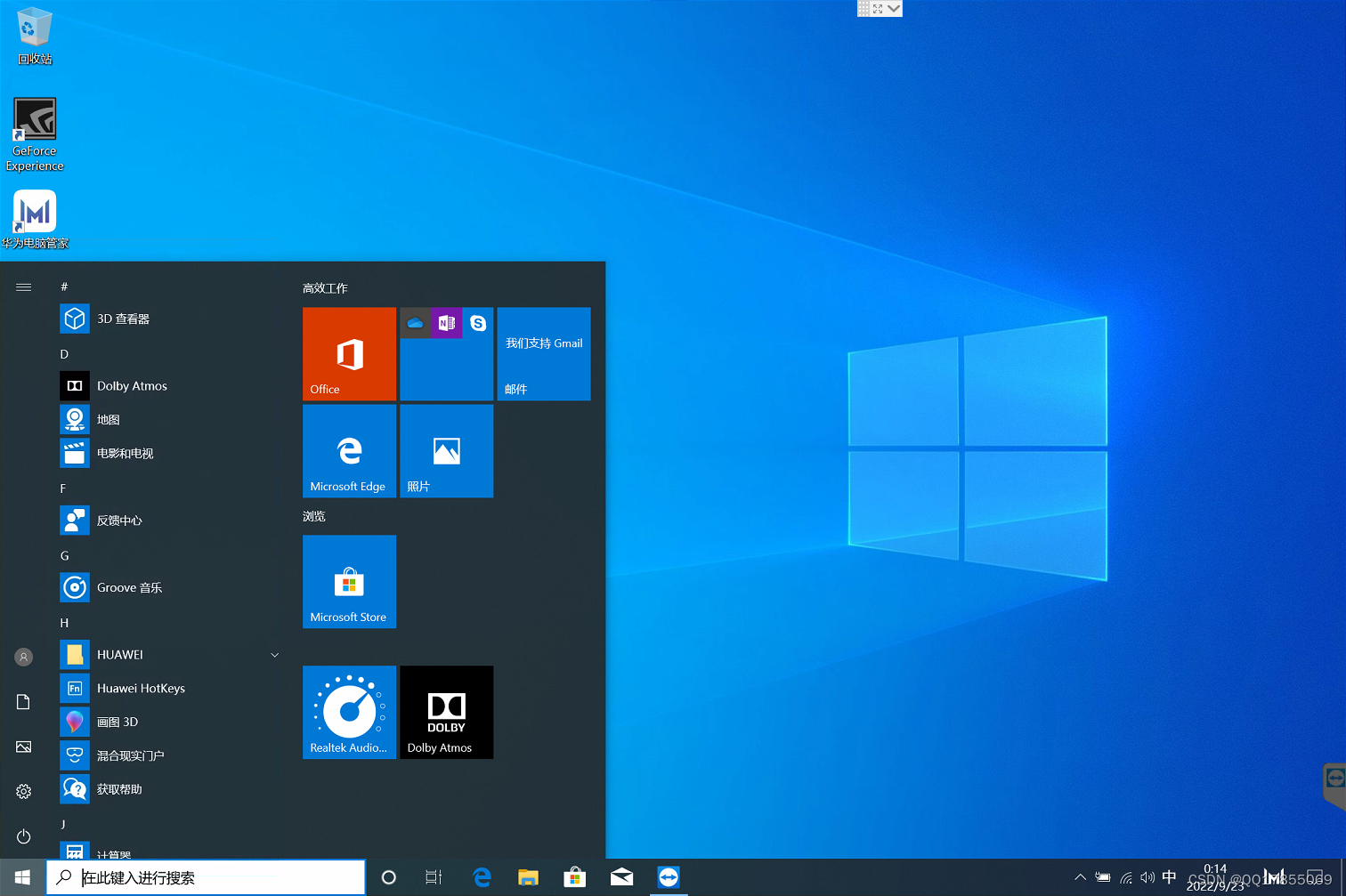
Task: Open the Microsoft Store tile
Action: click(x=349, y=582)
